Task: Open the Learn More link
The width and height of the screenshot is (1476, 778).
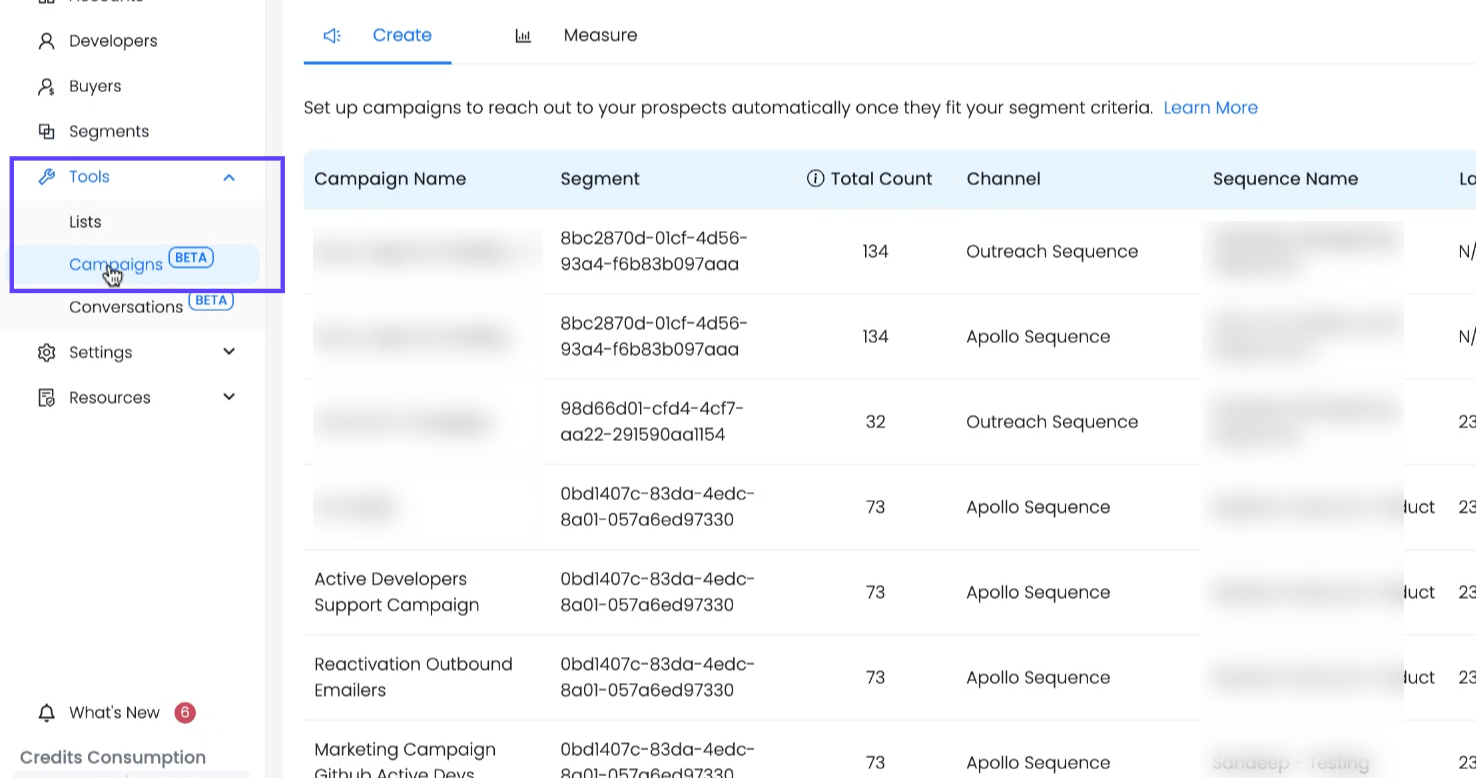Action: click(x=1210, y=108)
